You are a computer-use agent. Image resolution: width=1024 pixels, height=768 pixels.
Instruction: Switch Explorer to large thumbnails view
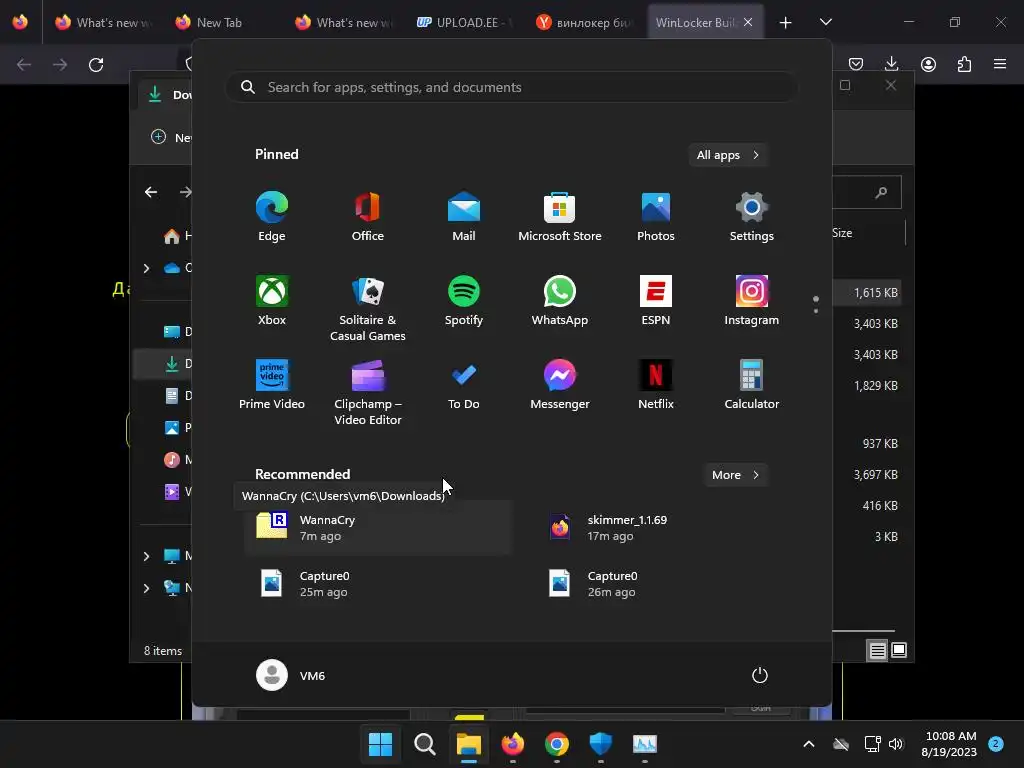tap(899, 650)
